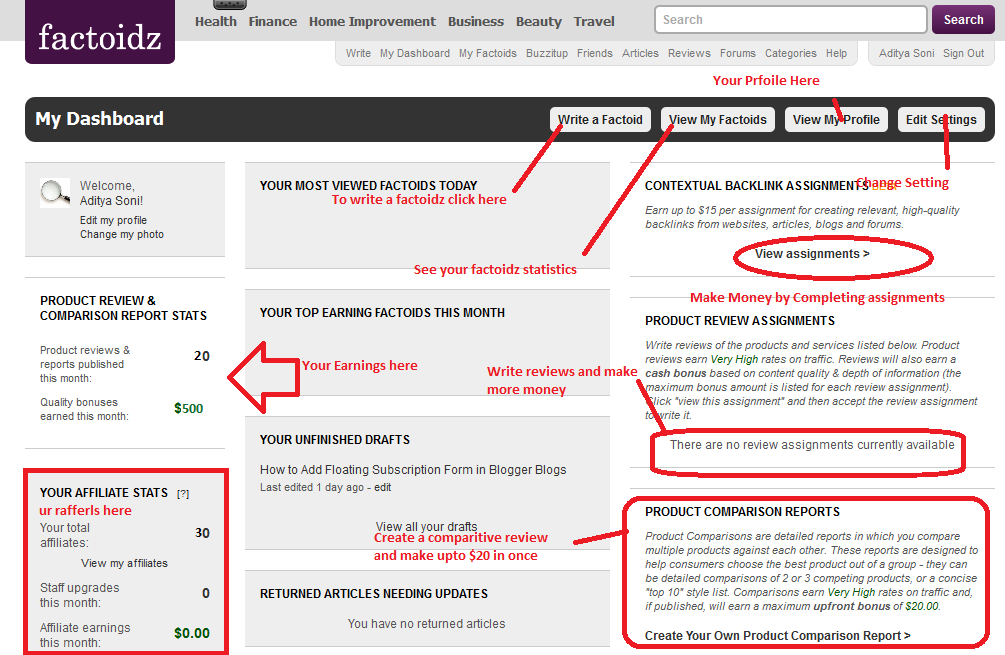Click Change my photo link
The width and height of the screenshot is (1005, 655).
pyautogui.click(x=122, y=235)
